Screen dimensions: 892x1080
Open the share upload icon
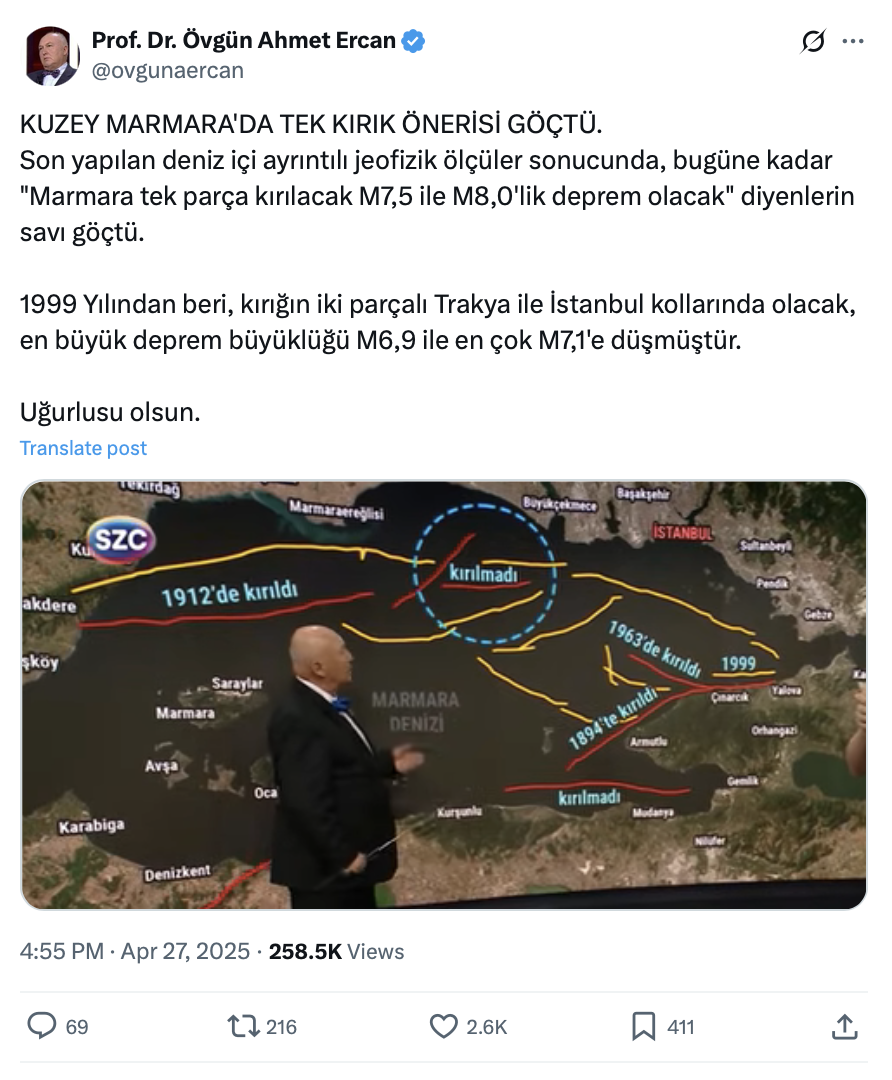(x=844, y=1026)
